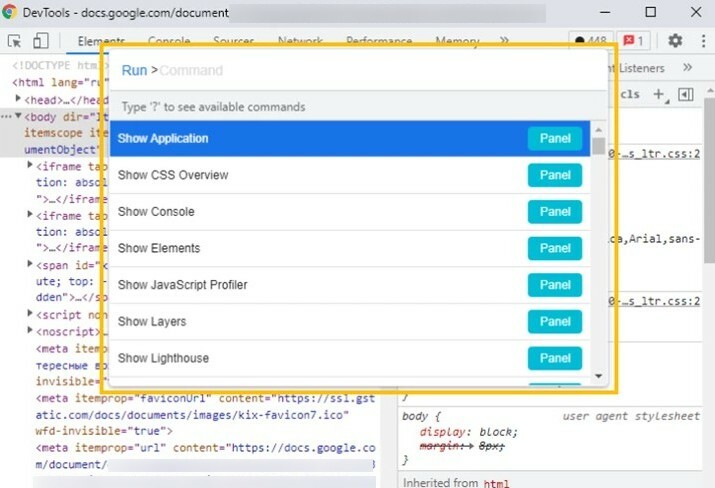This screenshot has width=715, height=488.
Task: Select the DOCTYPE html line
Action: [59, 66]
